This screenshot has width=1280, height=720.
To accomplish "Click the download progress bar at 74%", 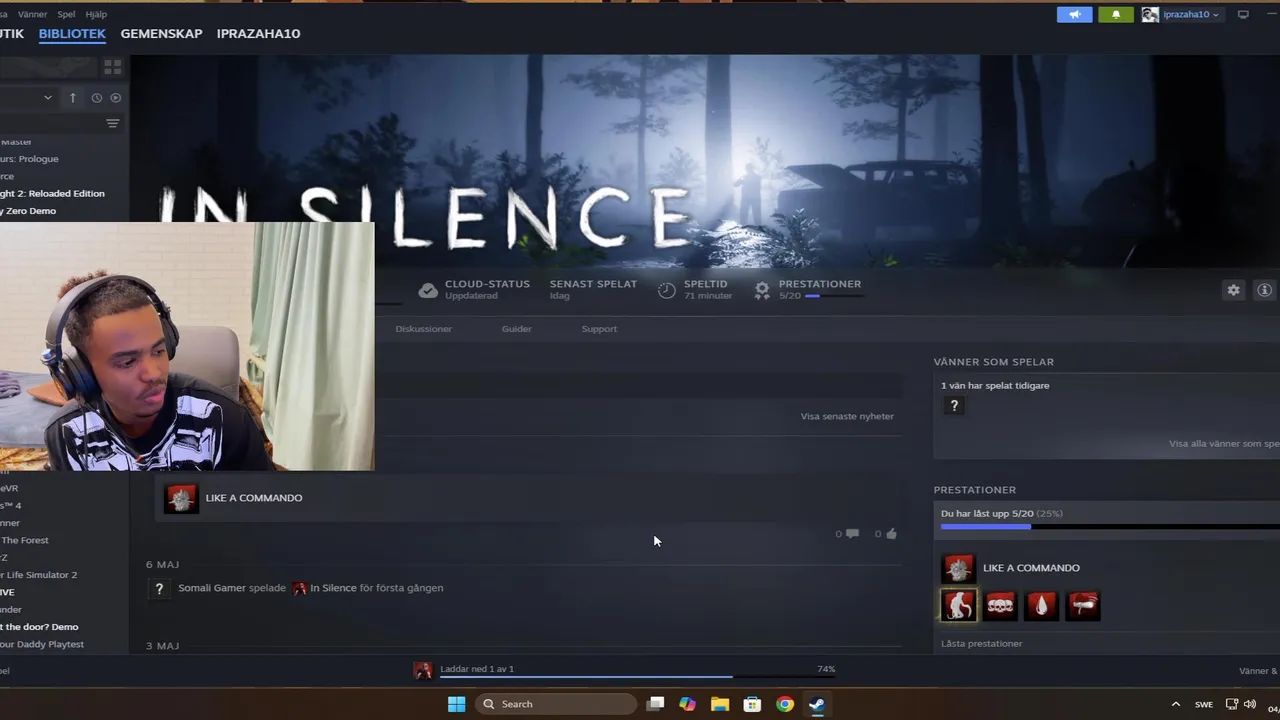I will pyautogui.click(x=637, y=677).
